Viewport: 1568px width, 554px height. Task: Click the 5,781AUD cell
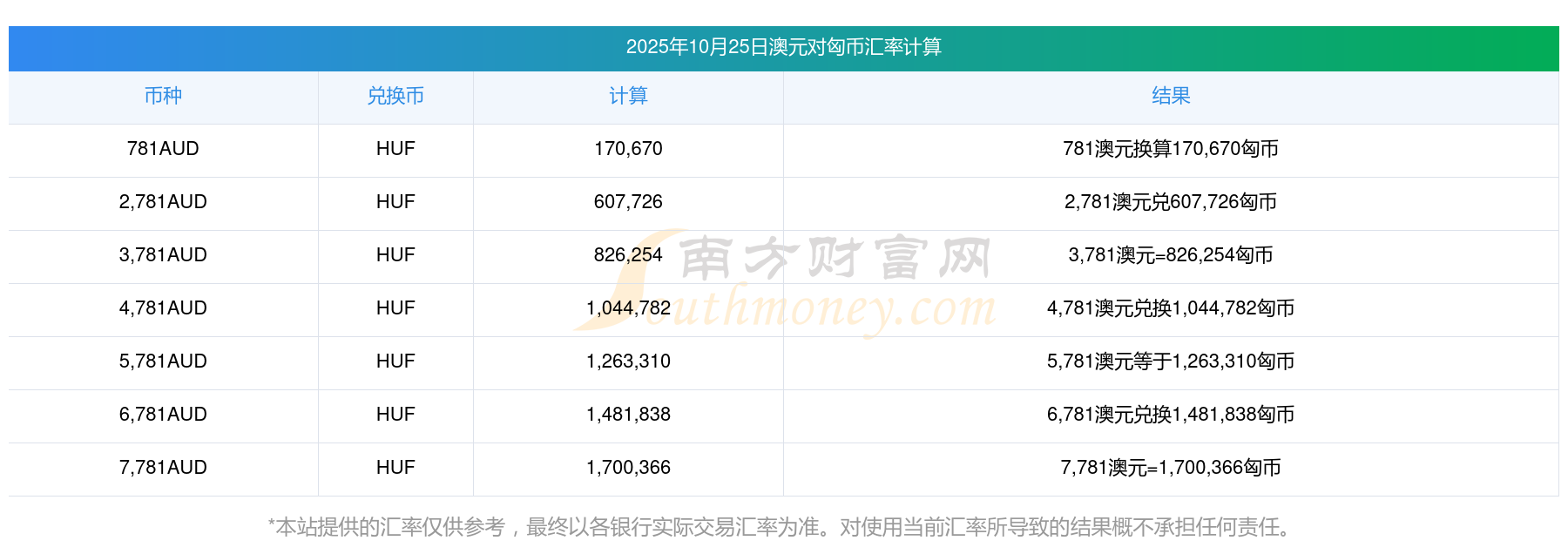tap(163, 361)
